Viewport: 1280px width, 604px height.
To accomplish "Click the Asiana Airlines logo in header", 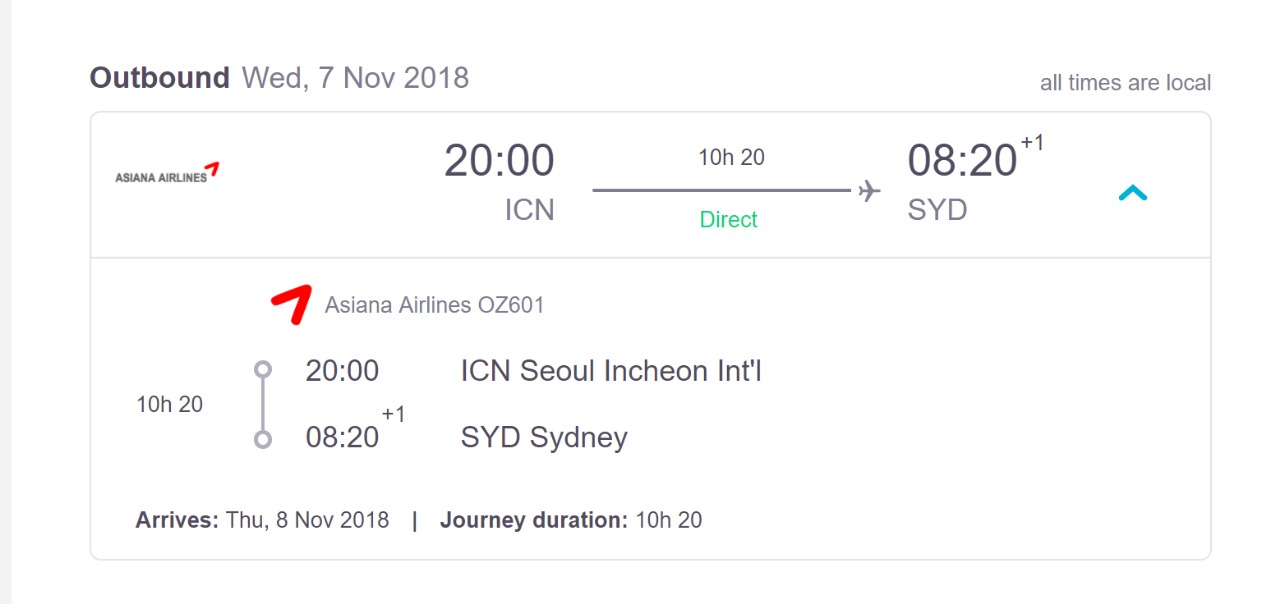I will point(167,173).
